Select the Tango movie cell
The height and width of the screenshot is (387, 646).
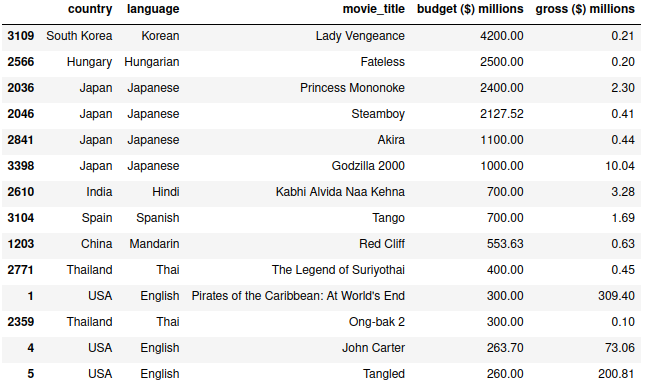tap(388, 218)
